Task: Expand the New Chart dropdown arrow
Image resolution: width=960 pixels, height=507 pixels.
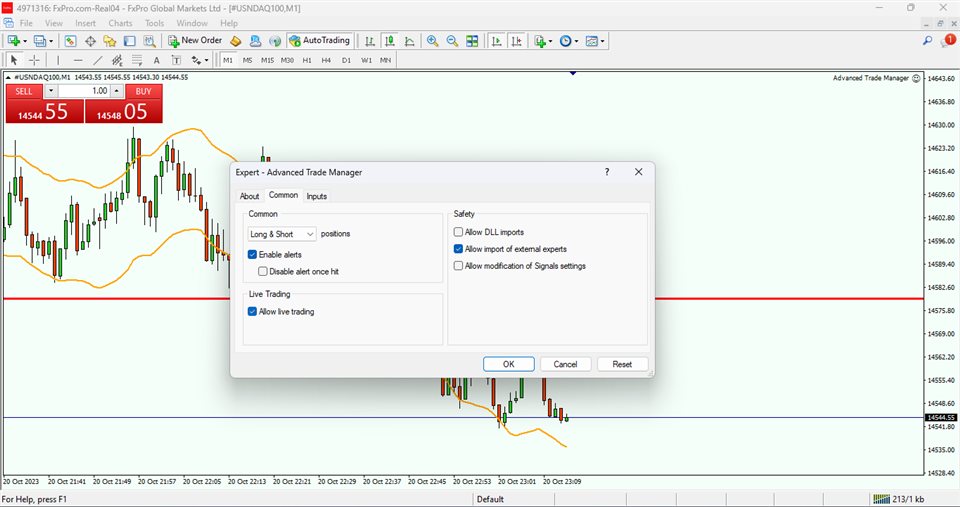Action: [x=24, y=41]
